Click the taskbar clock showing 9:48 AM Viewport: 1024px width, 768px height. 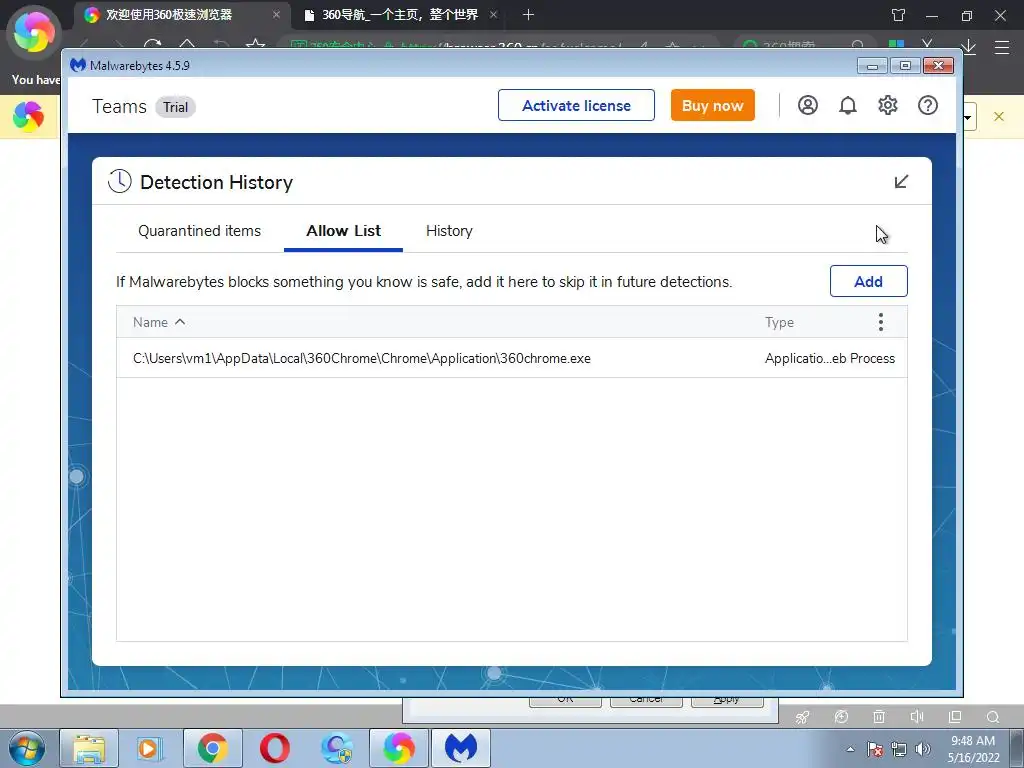(x=973, y=749)
